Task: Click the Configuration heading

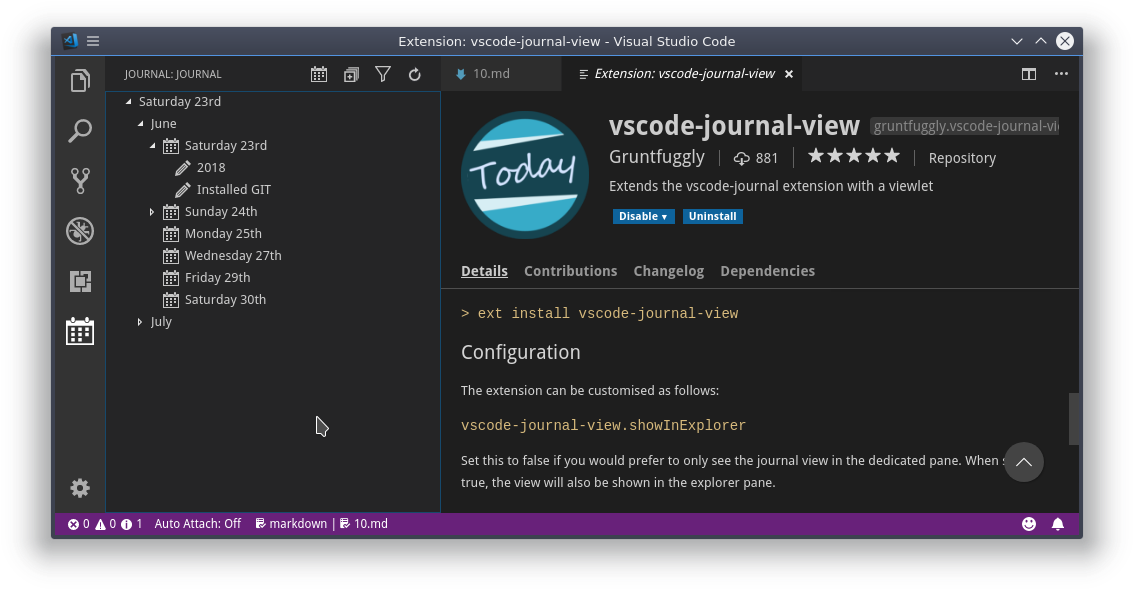Action: click(x=521, y=352)
